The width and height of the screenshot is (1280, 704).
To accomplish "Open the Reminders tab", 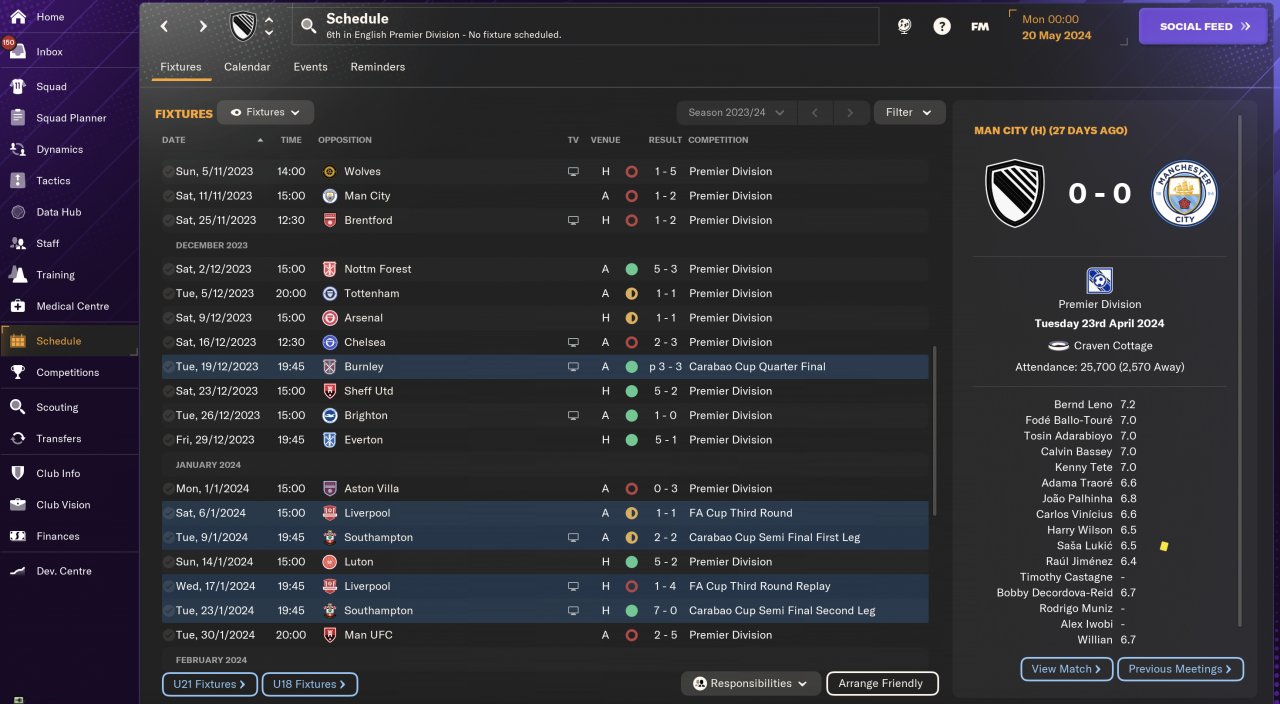I will click(377, 67).
